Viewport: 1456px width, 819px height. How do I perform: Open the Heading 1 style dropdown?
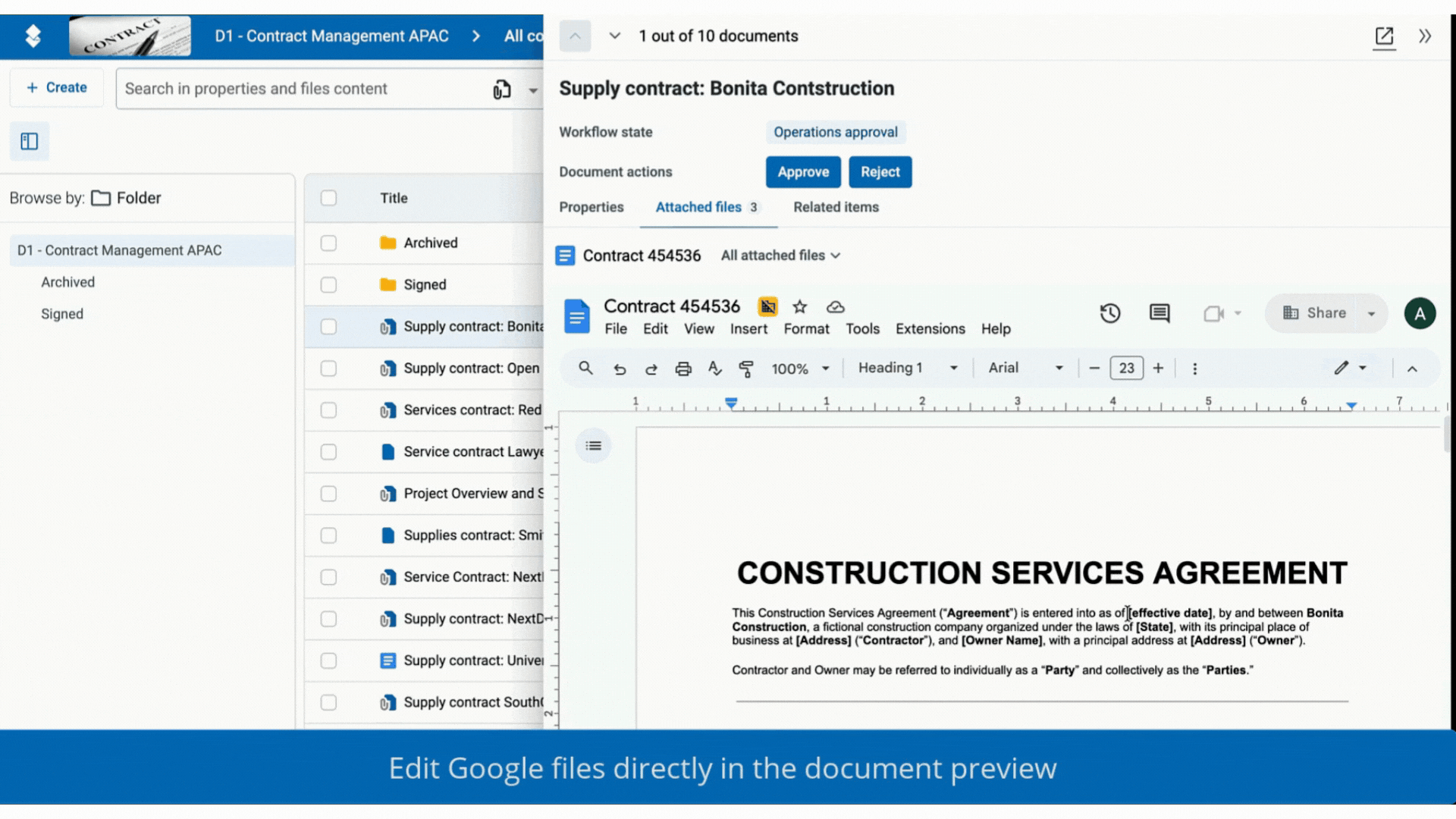908,369
